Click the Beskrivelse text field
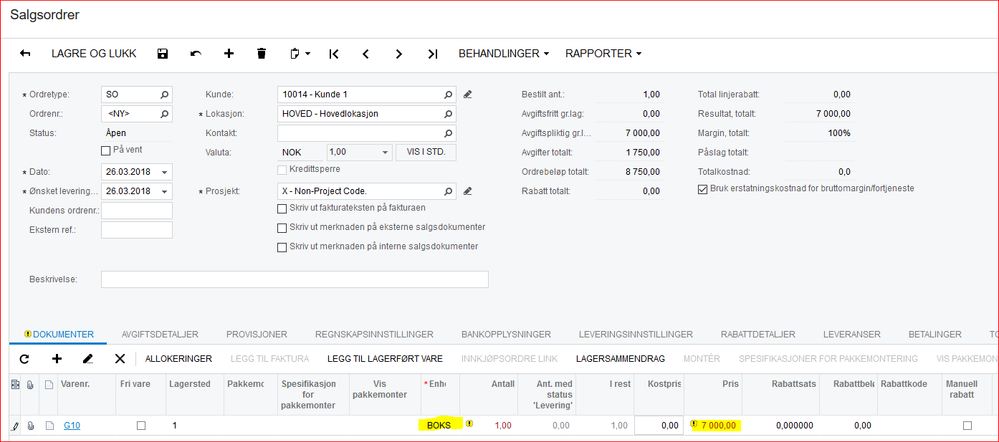Viewport: 999px width, 442px height. point(295,279)
